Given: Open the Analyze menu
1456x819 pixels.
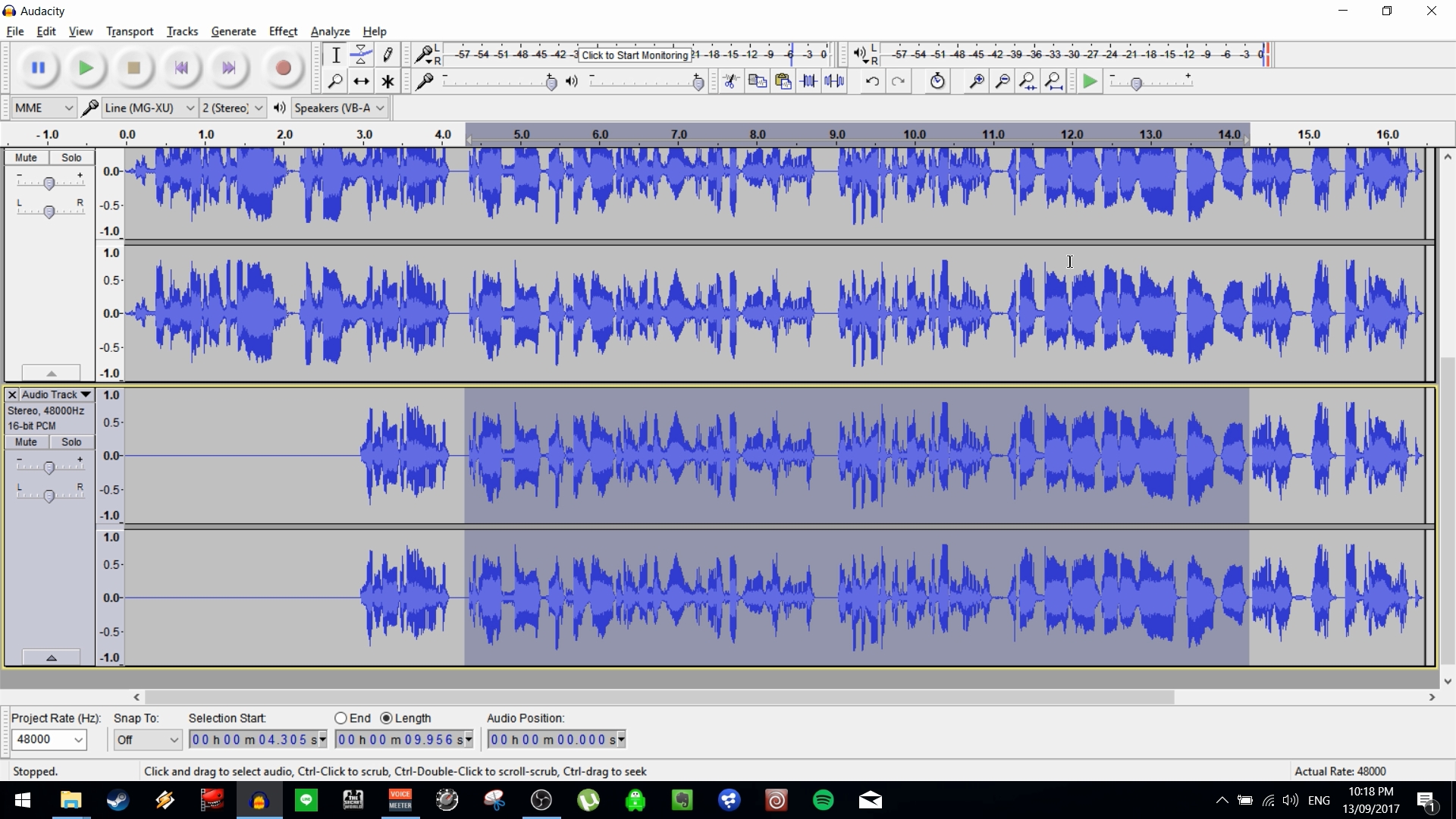Looking at the screenshot, I should pyautogui.click(x=330, y=31).
